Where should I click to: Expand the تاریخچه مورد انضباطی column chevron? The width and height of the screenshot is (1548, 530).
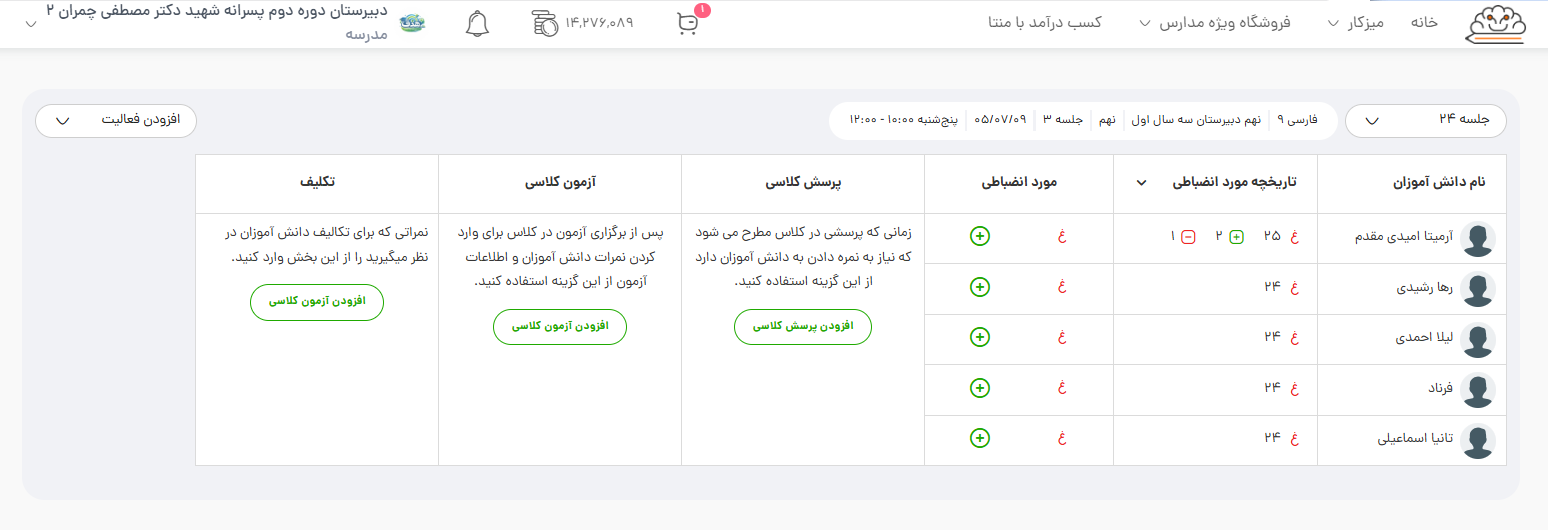1141,183
